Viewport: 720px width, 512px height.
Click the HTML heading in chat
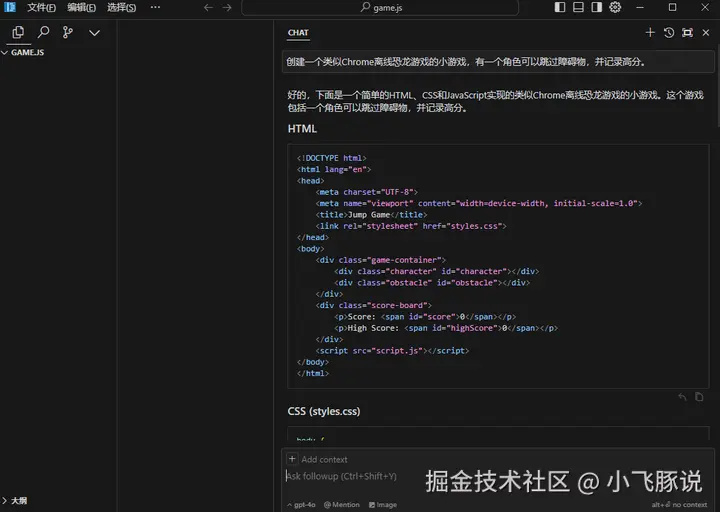pos(302,129)
